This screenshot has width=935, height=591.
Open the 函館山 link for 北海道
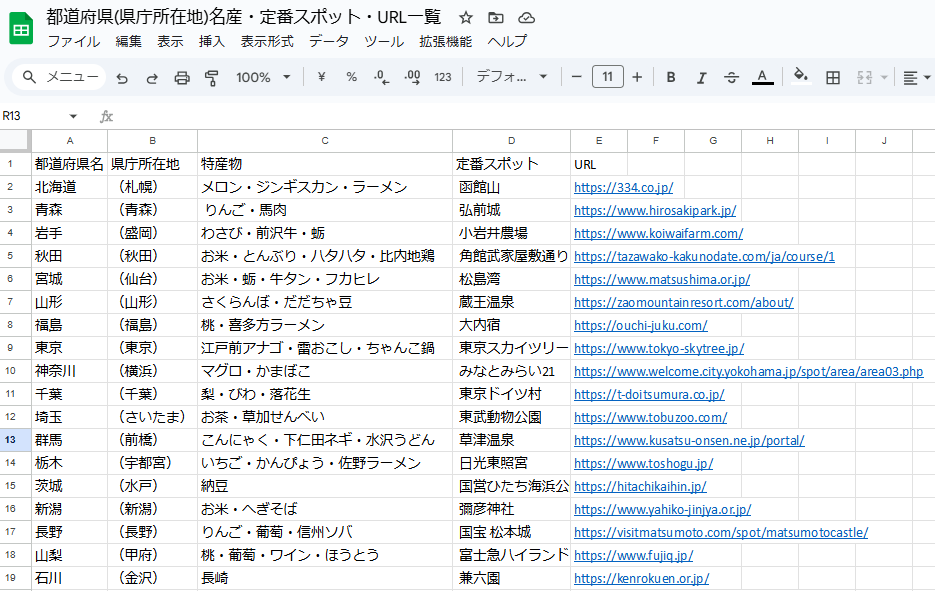[622, 186]
